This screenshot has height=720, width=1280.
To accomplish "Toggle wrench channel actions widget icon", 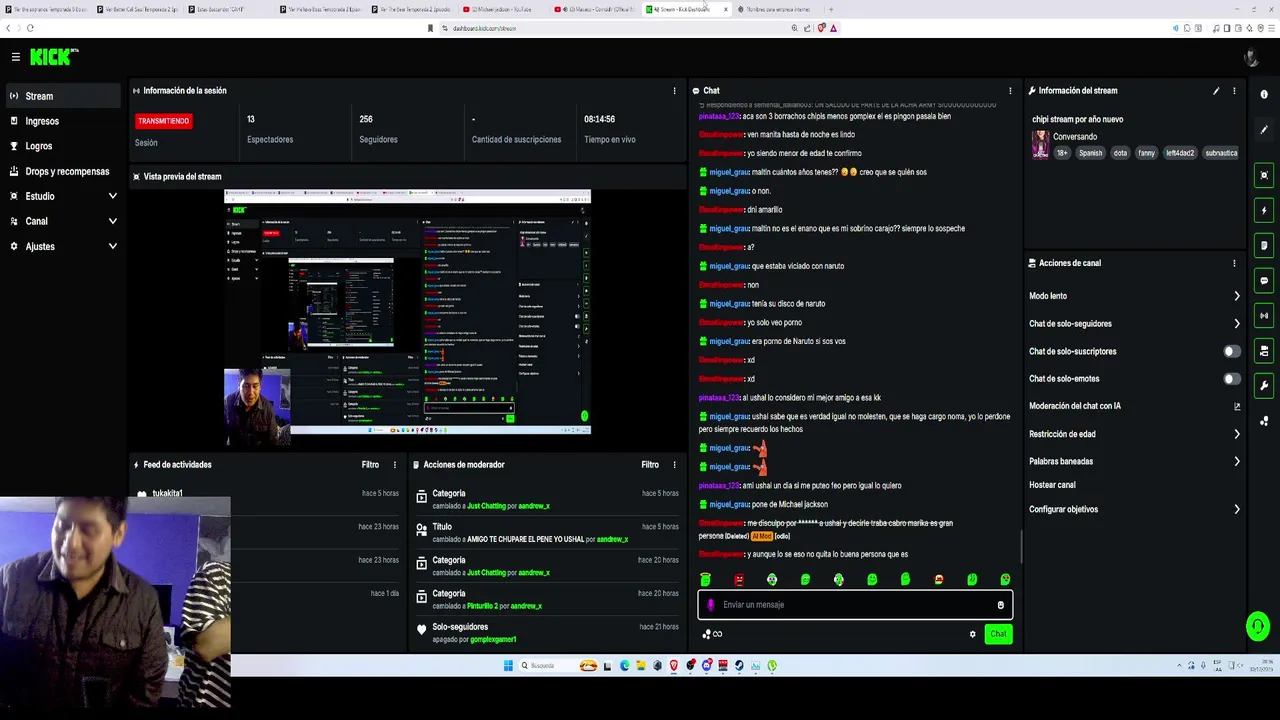I will pyautogui.click(x=1264, y=386).
